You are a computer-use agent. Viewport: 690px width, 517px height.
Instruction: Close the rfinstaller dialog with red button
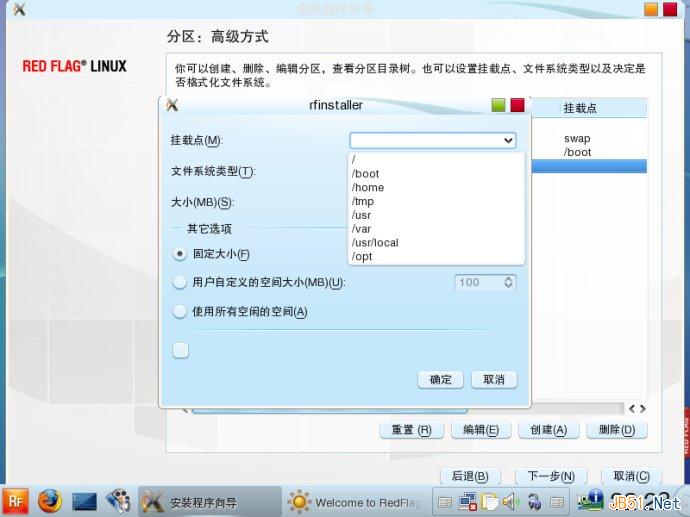518,105
